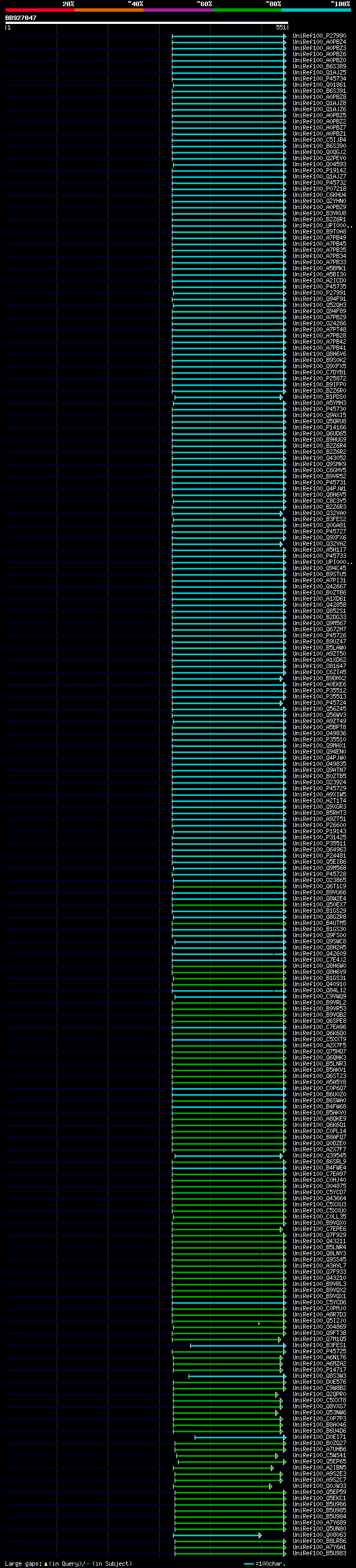Click the red 20% identity legend bar
Viewport: 356px width, 1568px height.
pyautogui.click(x=39, y=10)
